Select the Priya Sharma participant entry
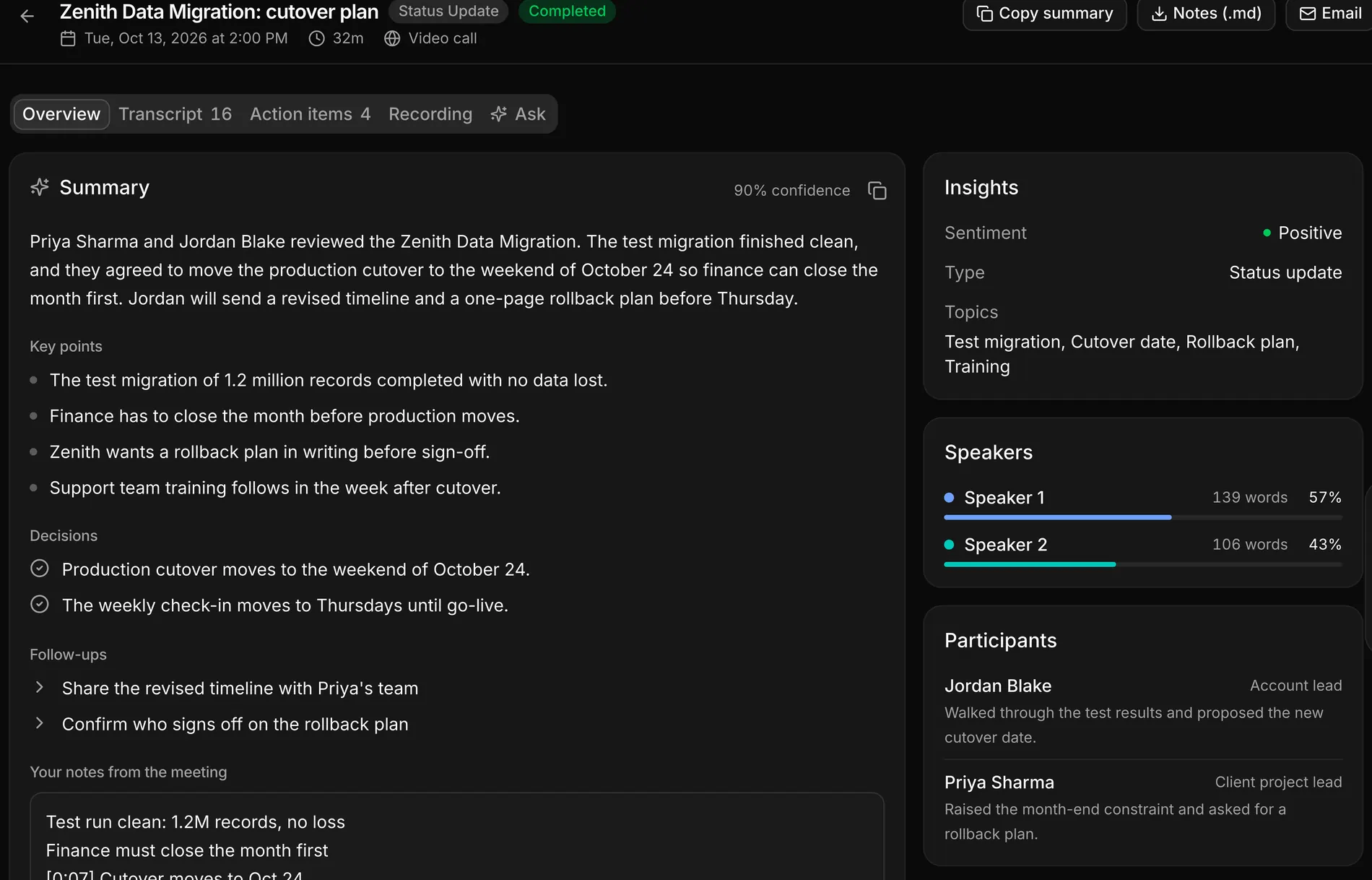1372x880 pixels. [1143, 807]
